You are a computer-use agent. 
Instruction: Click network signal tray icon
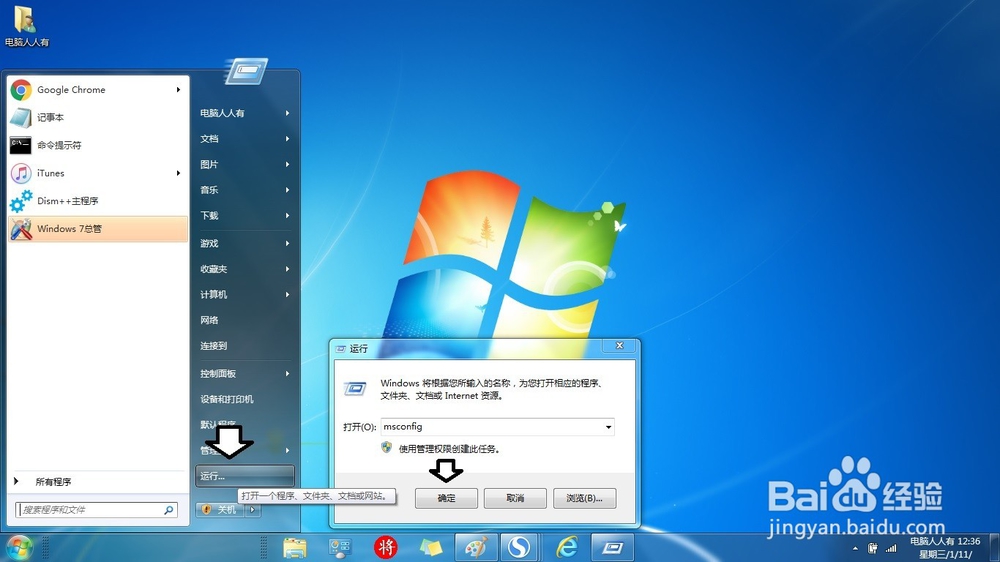click(x=891, y=548)
